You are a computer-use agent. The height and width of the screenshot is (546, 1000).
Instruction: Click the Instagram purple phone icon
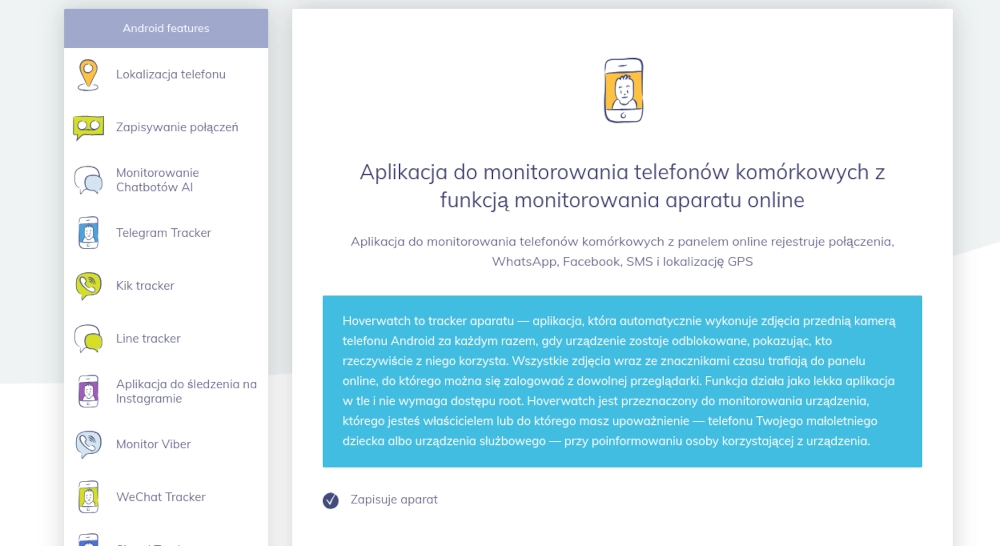coord(88,391)
